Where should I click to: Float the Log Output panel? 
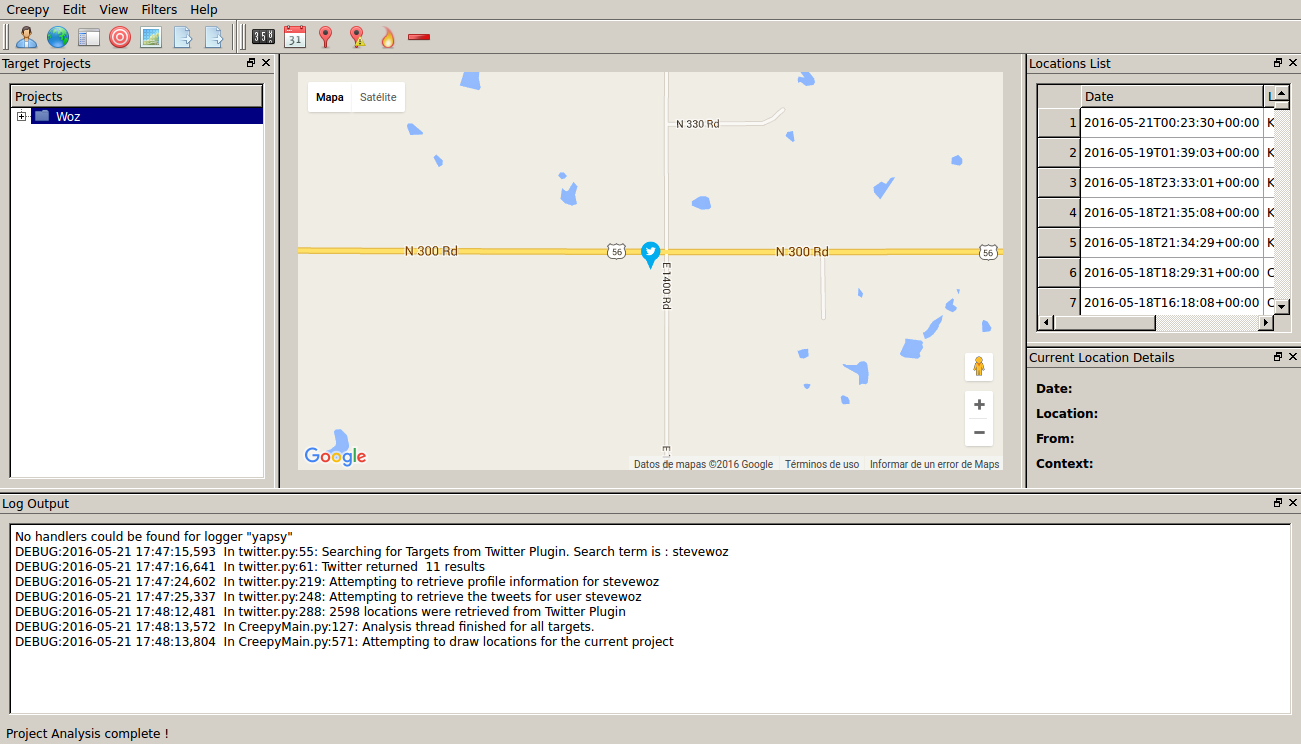1278,503
